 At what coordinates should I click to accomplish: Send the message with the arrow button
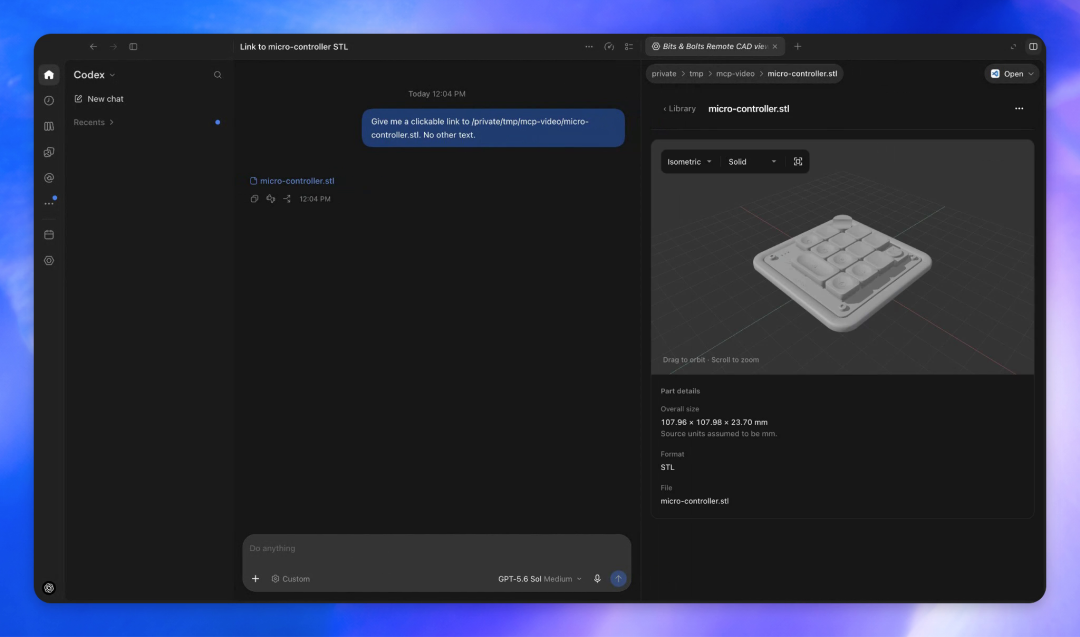click(x=619, y=578)
